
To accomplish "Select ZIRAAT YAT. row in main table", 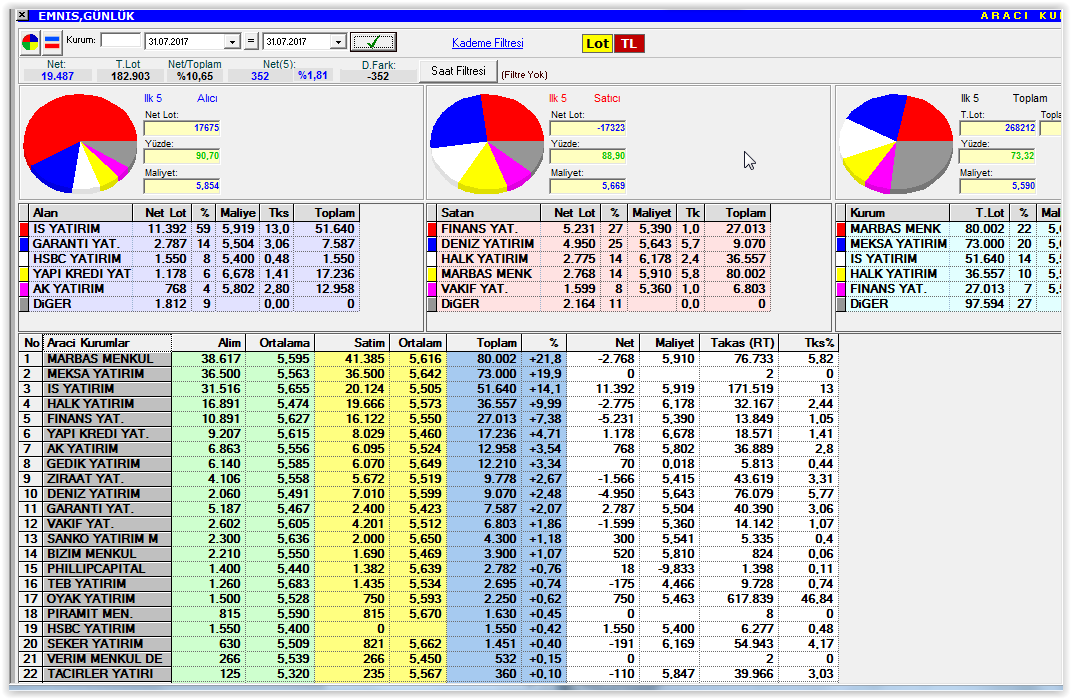I will pyautogui.click(x=428, y=479).
